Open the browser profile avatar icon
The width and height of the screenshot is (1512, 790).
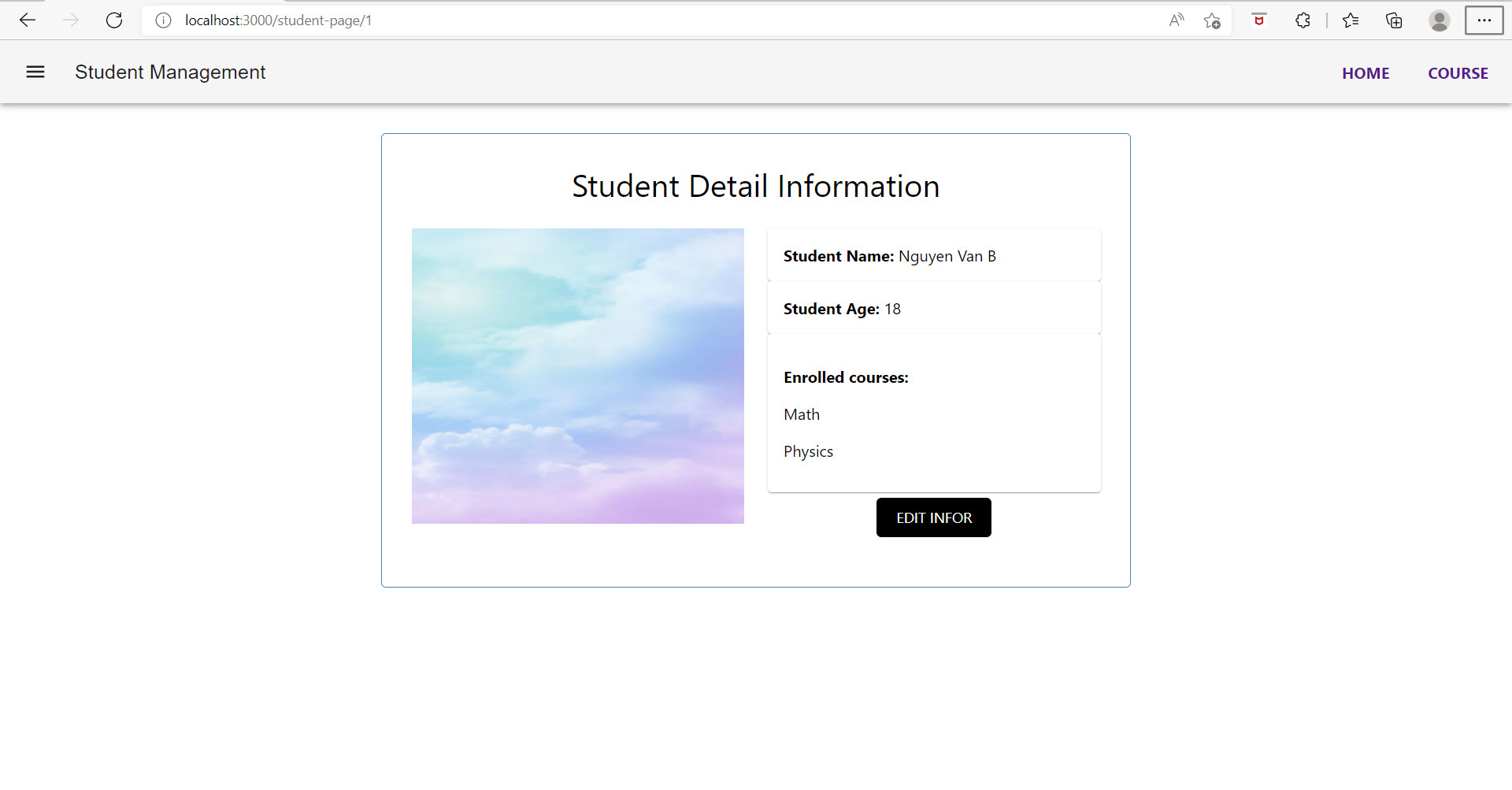[1439, 20]
